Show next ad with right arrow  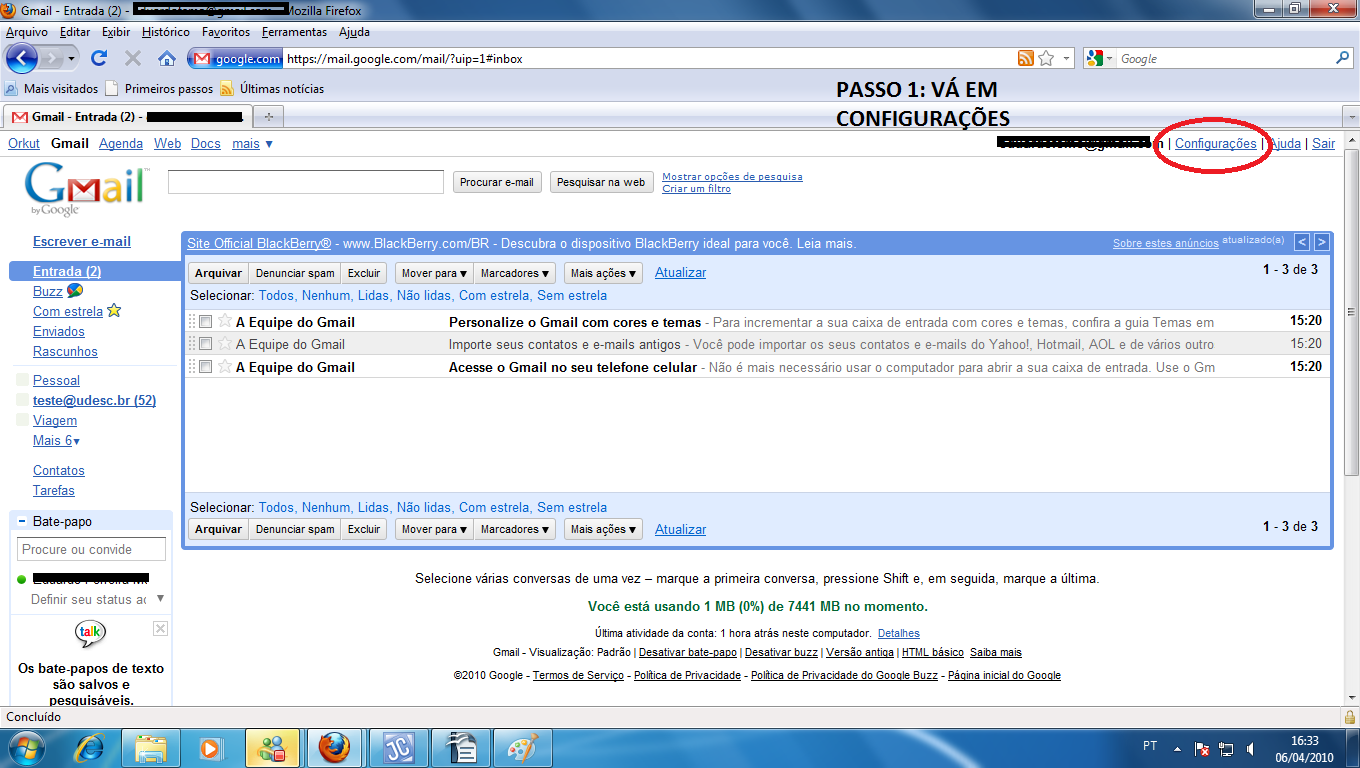coord(1321,242)
